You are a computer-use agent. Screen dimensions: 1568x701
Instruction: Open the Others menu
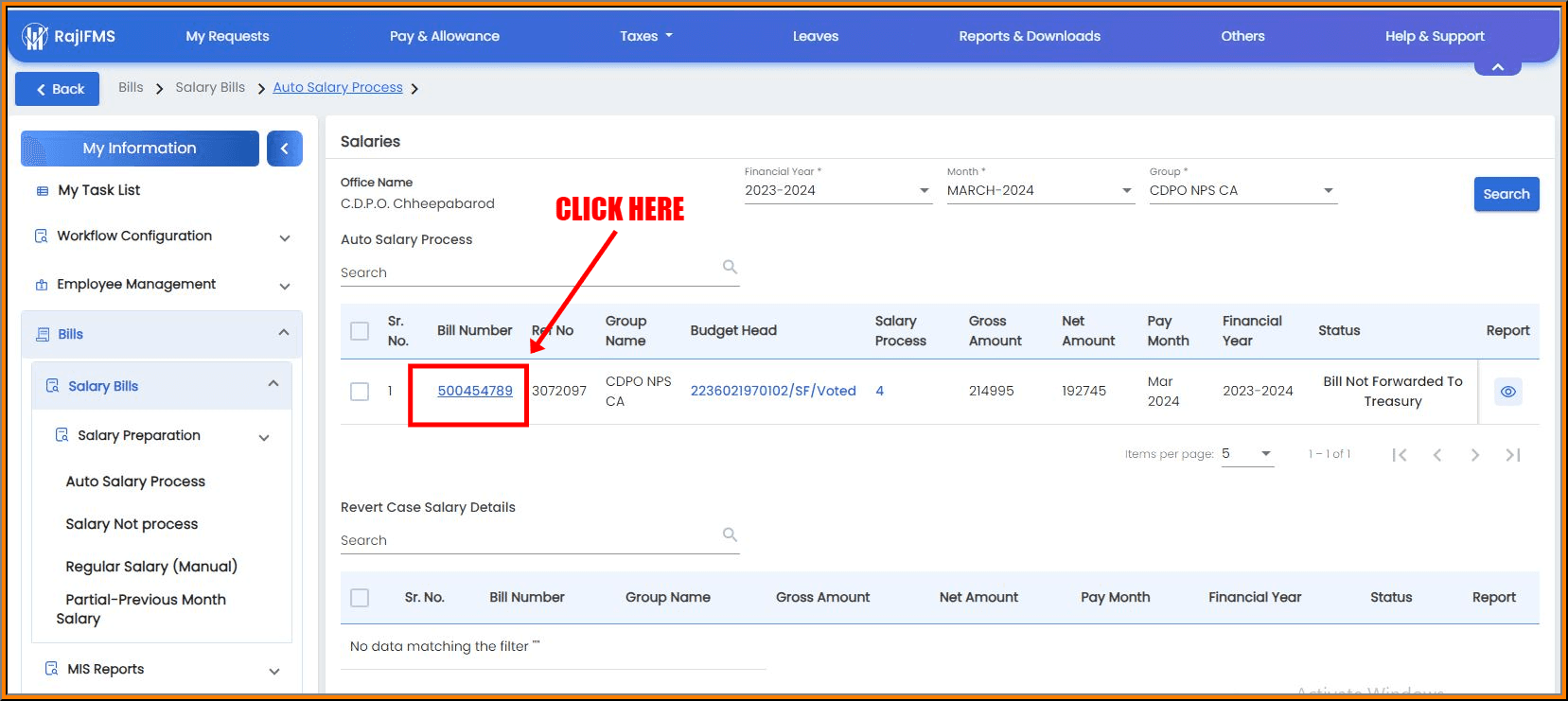[1242, 36]
